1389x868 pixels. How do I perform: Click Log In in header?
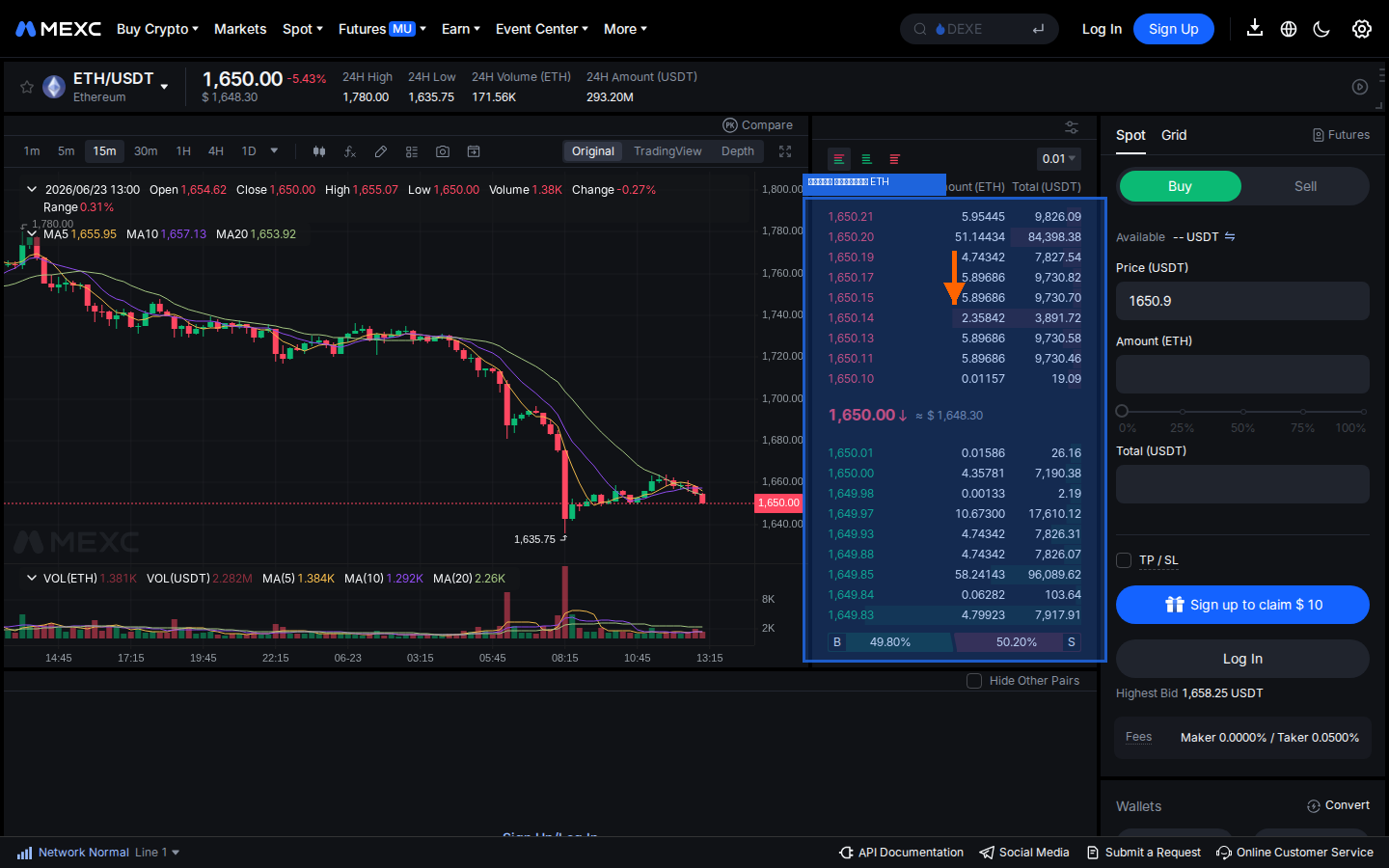pyautogui.click(x=1102, y=29)
